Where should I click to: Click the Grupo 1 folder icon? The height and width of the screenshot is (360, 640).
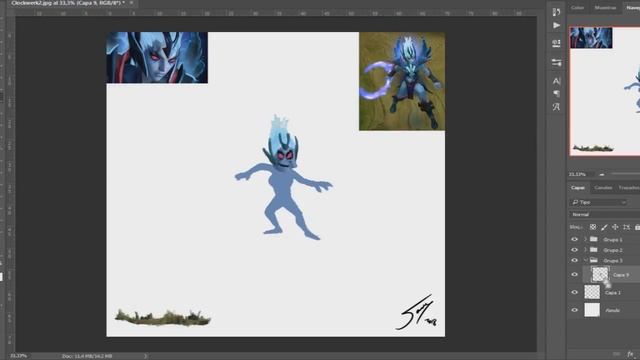click(x=594, y=239)
